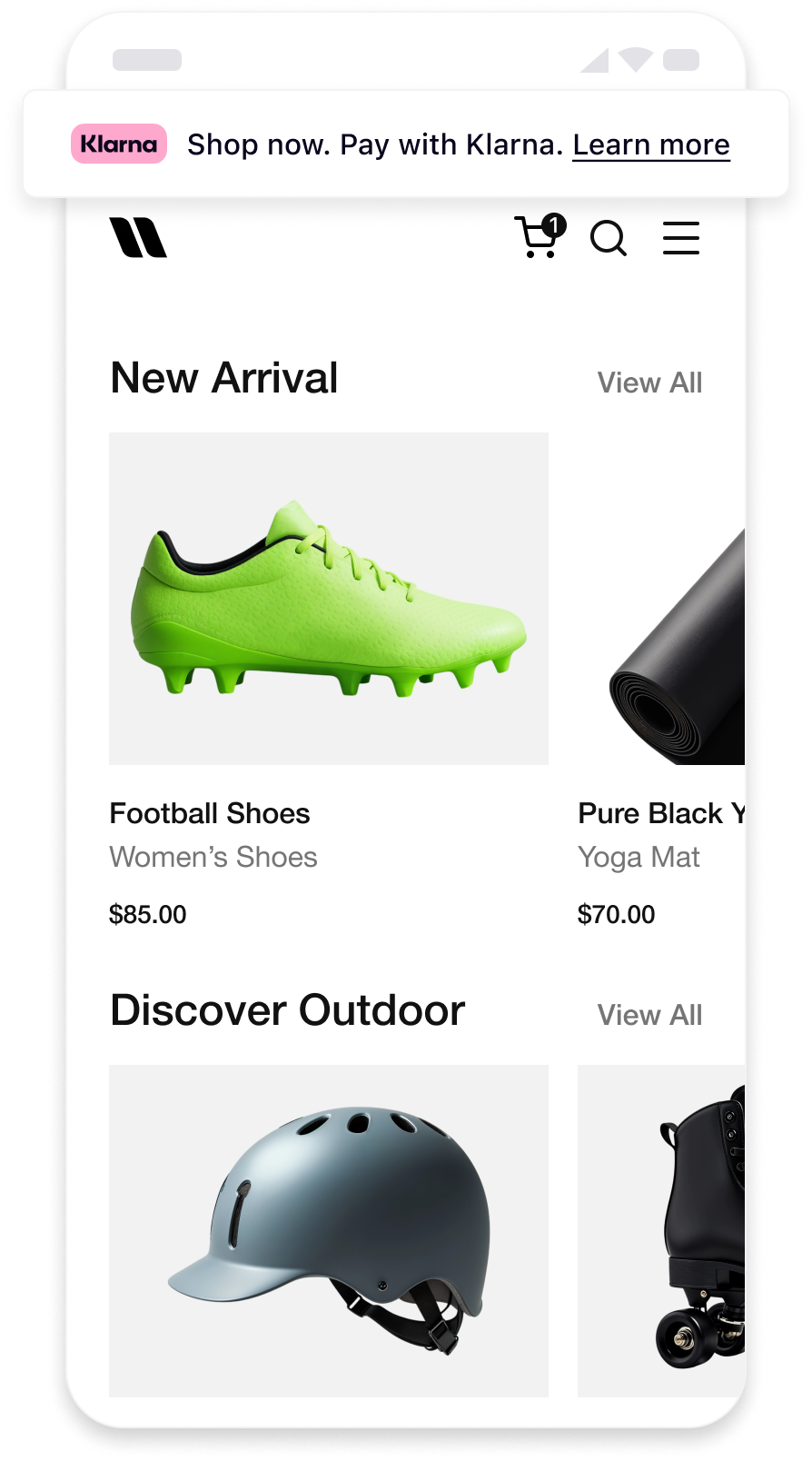The height and width of the screenshot is (1461, 812).
Task: Click the Yoga Mat category label
Action: (639, 857)
